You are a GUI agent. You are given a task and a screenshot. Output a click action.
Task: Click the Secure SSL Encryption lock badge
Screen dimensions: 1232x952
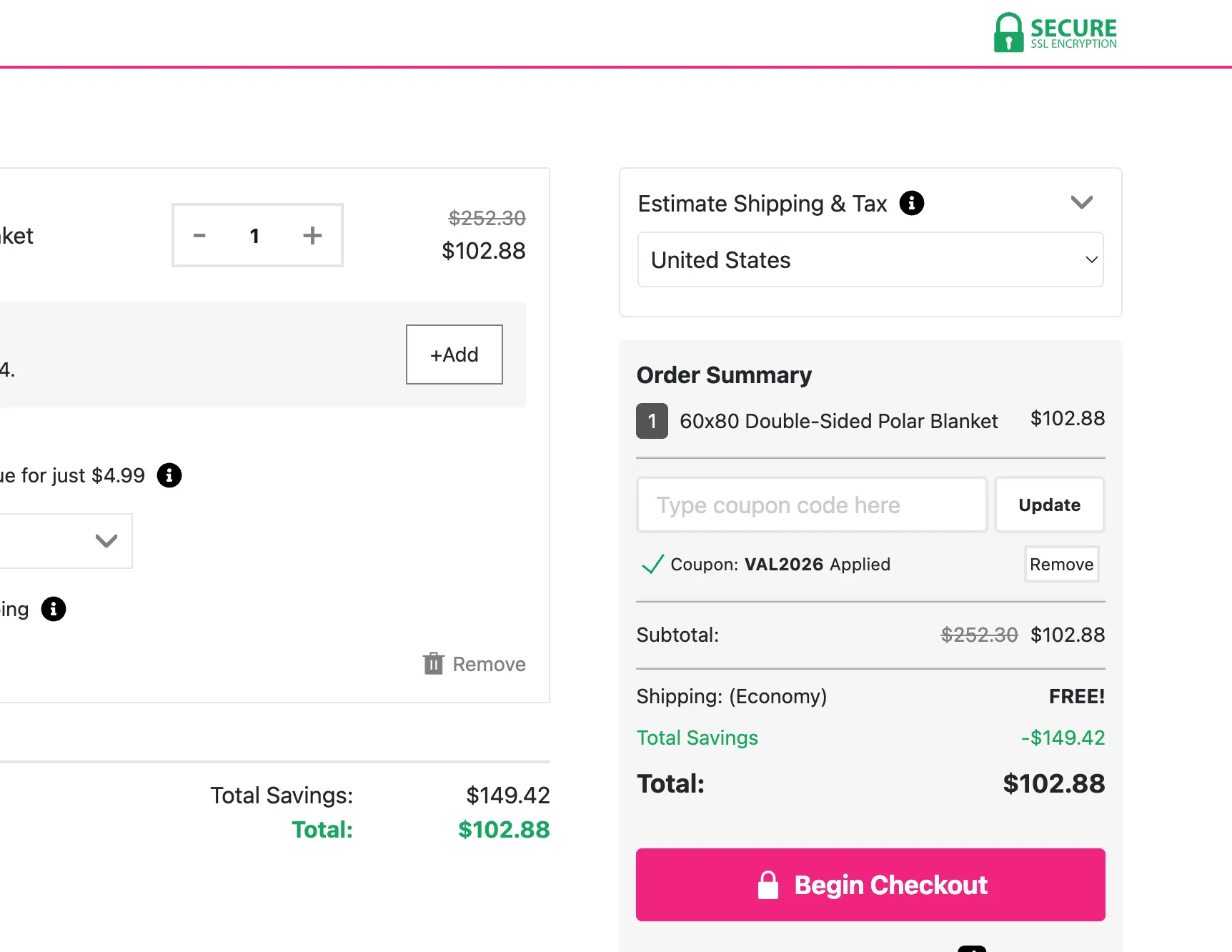point(1055,33)
